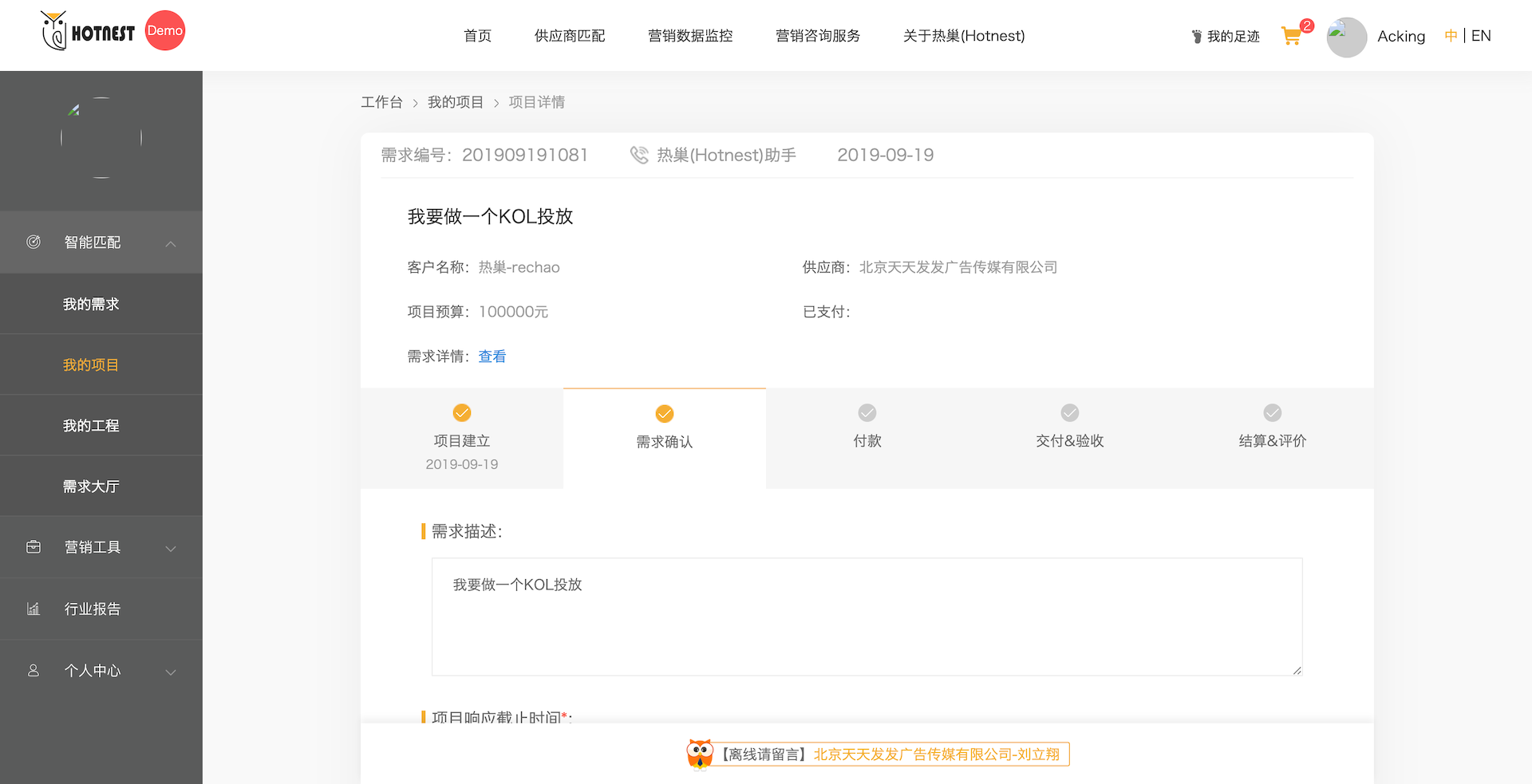
Task: Click the 个人中心 person icon
Action: tap(34, 671)
